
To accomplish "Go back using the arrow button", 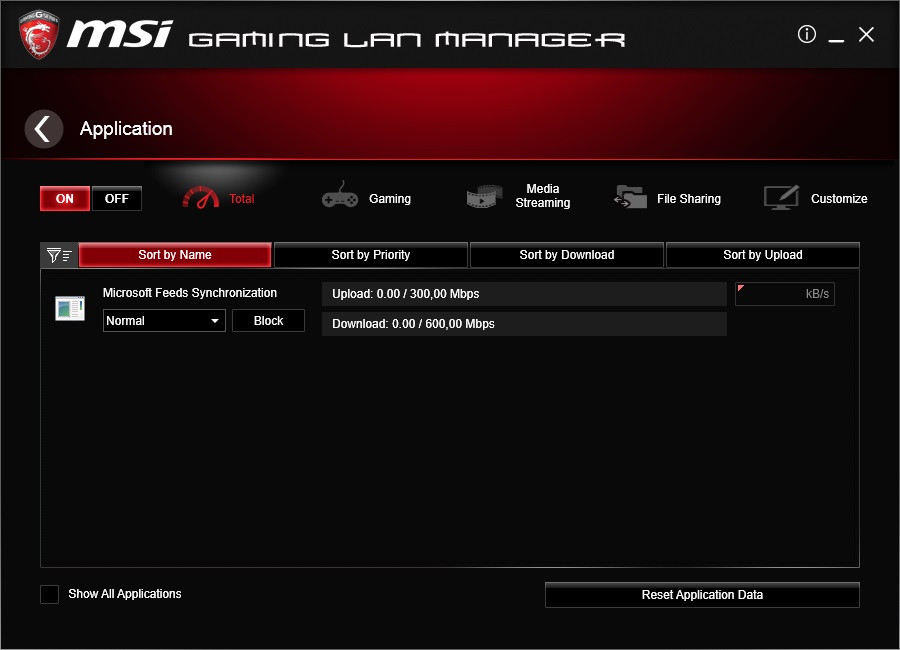I will point(44,129).
